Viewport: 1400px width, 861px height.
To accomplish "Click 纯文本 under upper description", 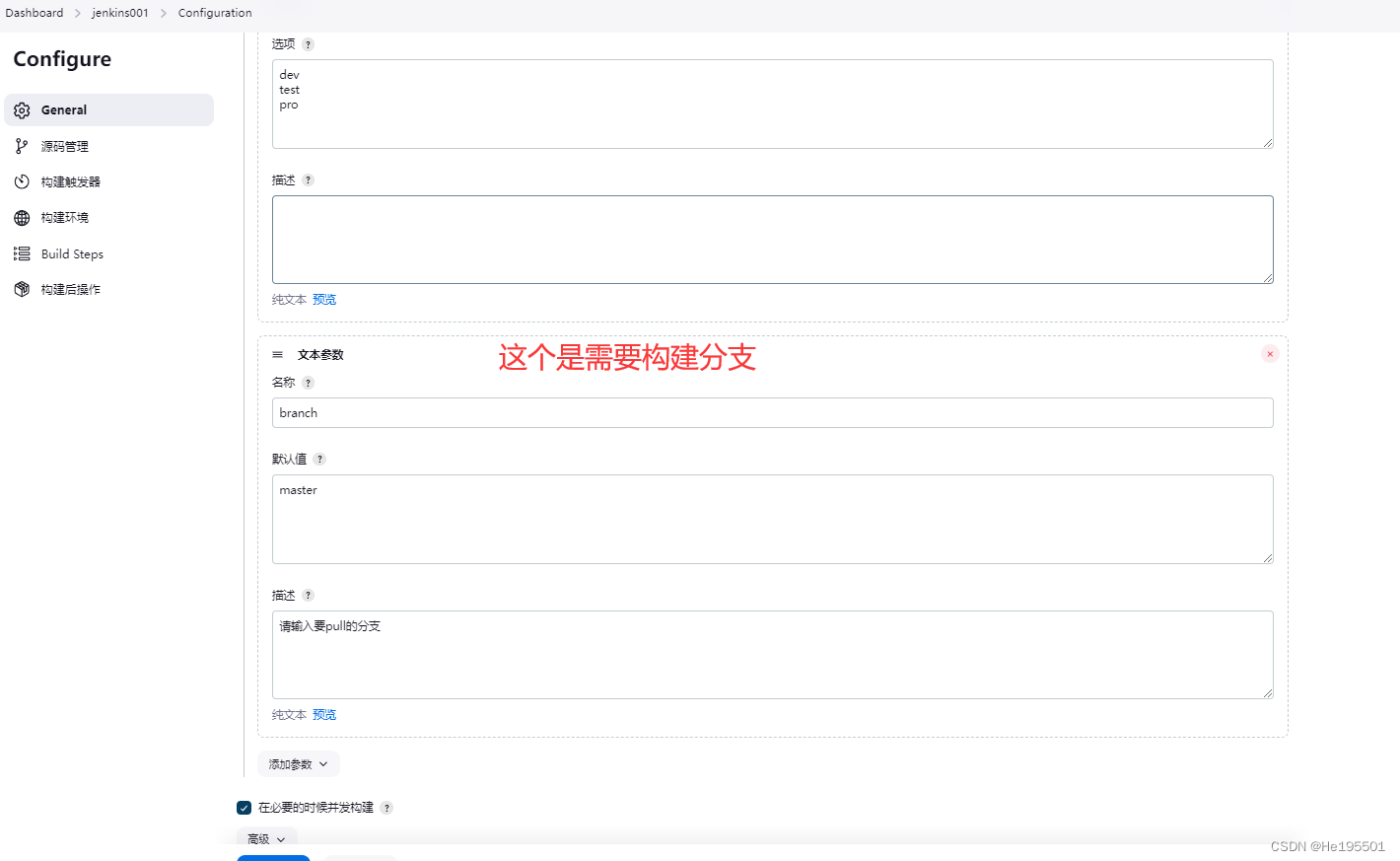I will (289, 300).
